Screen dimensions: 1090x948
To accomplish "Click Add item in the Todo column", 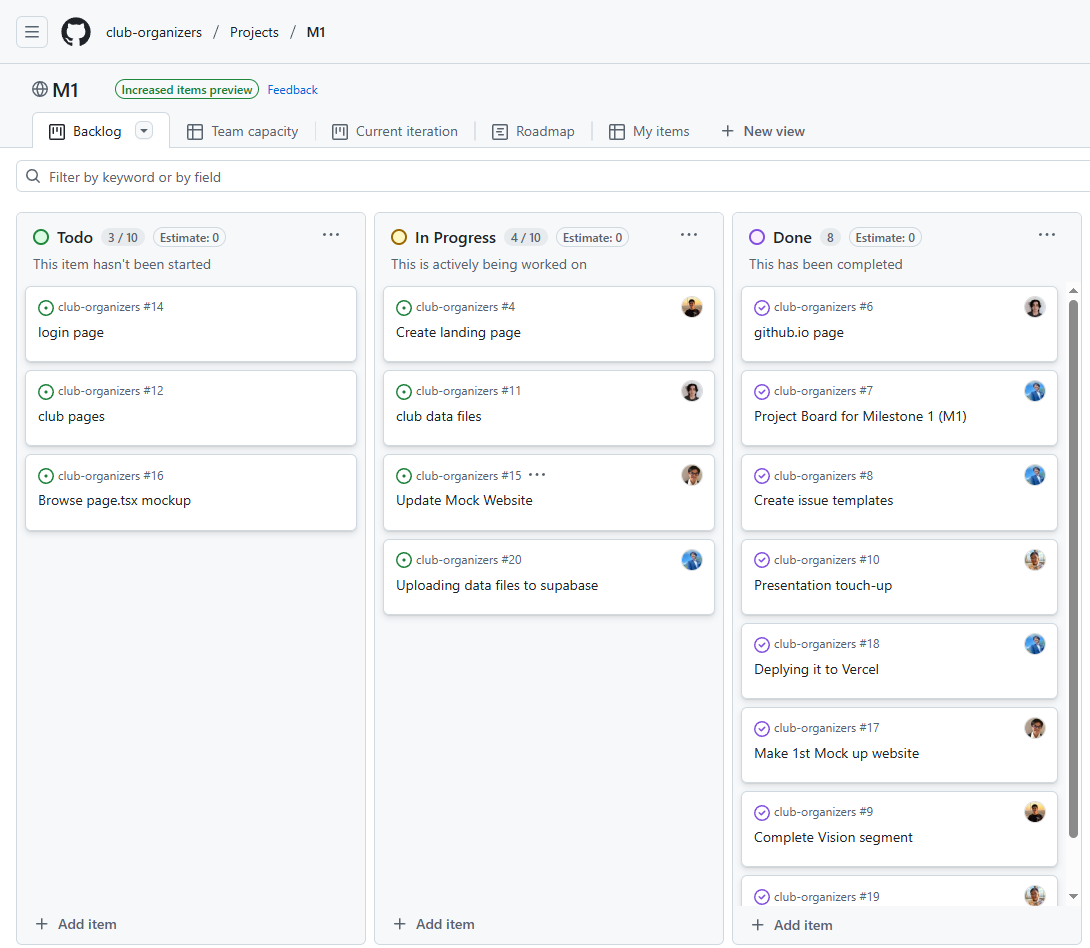I will click(76, 924).
